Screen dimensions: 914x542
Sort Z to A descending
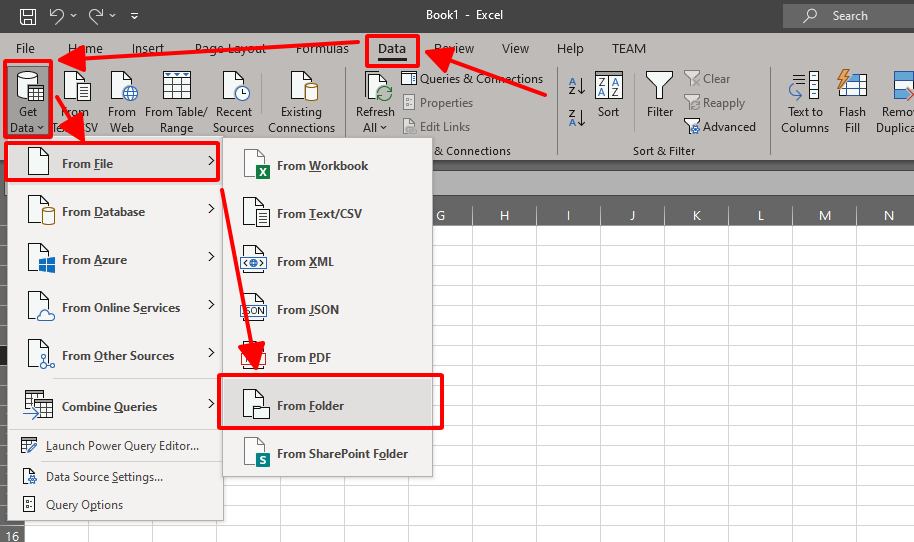[x=576, y=118]
